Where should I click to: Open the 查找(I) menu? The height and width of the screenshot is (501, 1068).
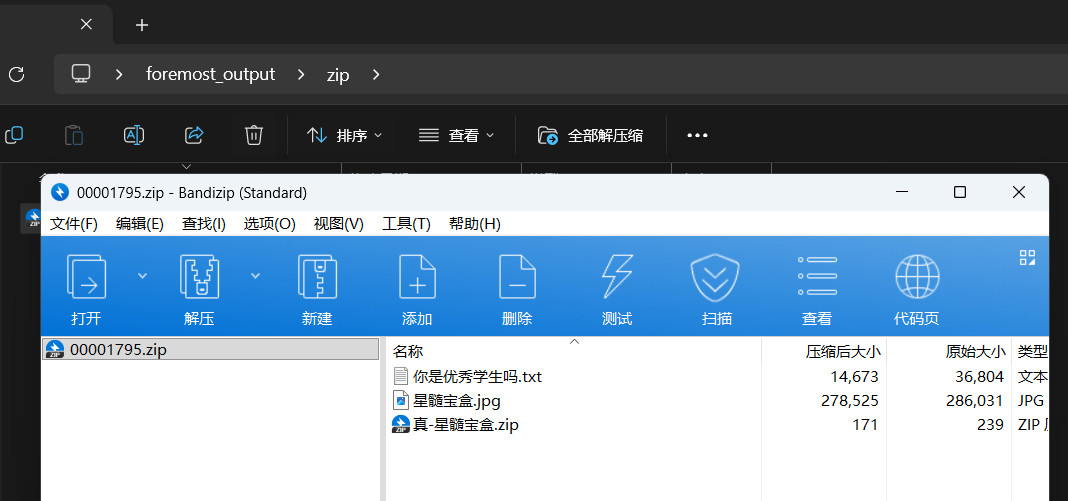pos(204,224)
